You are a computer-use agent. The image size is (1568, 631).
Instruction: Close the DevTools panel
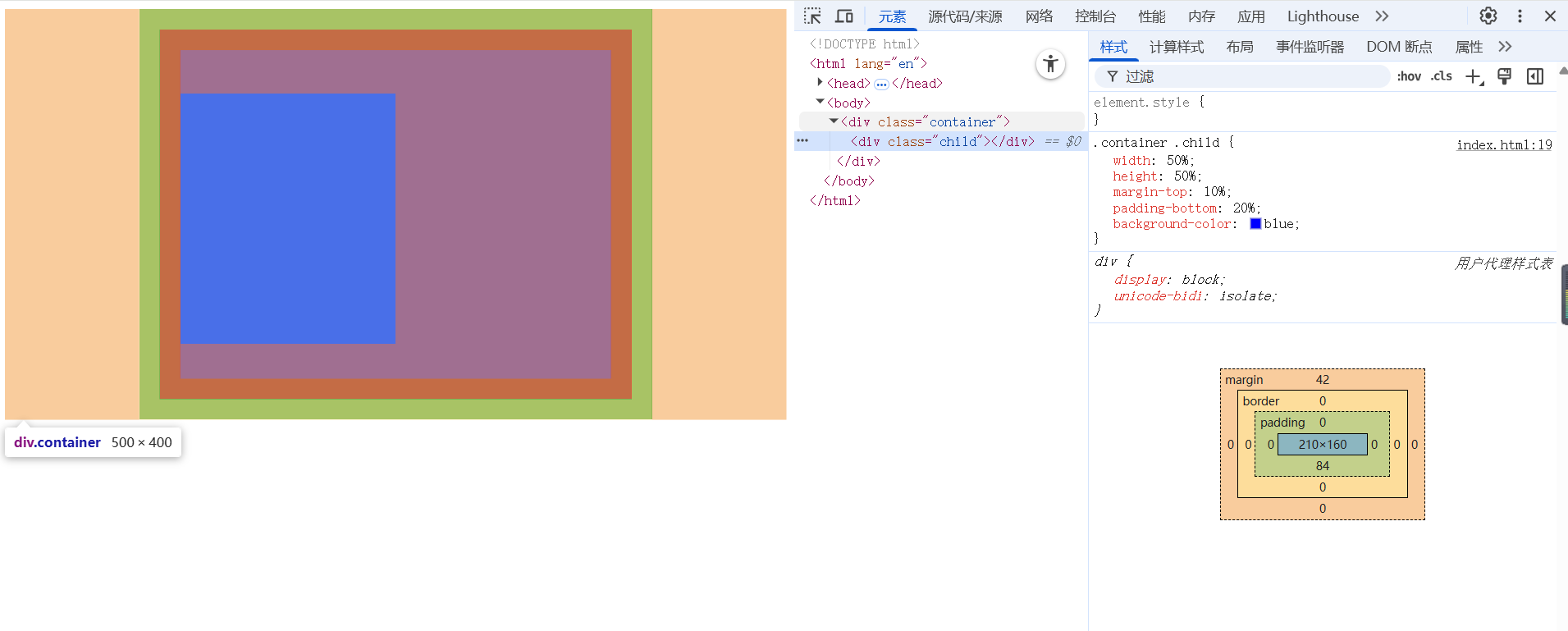[1550, 16]
